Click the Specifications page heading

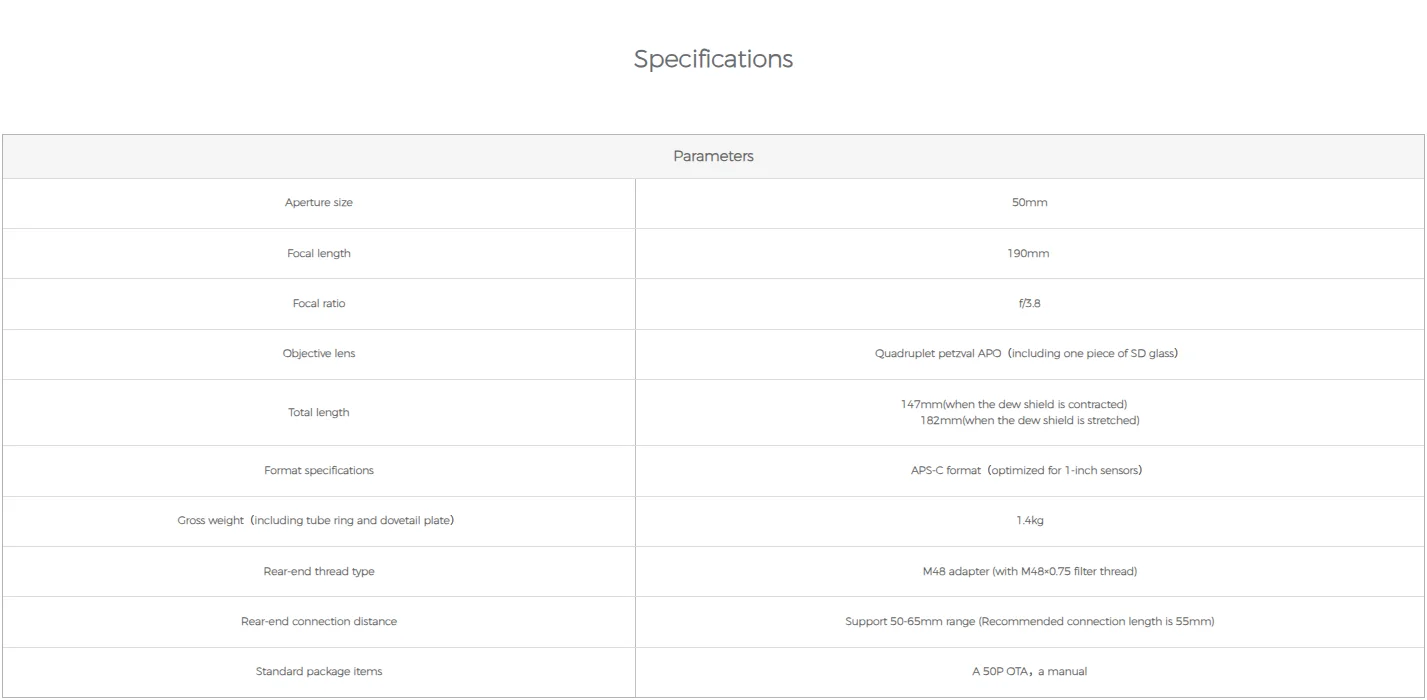point(713,59)
